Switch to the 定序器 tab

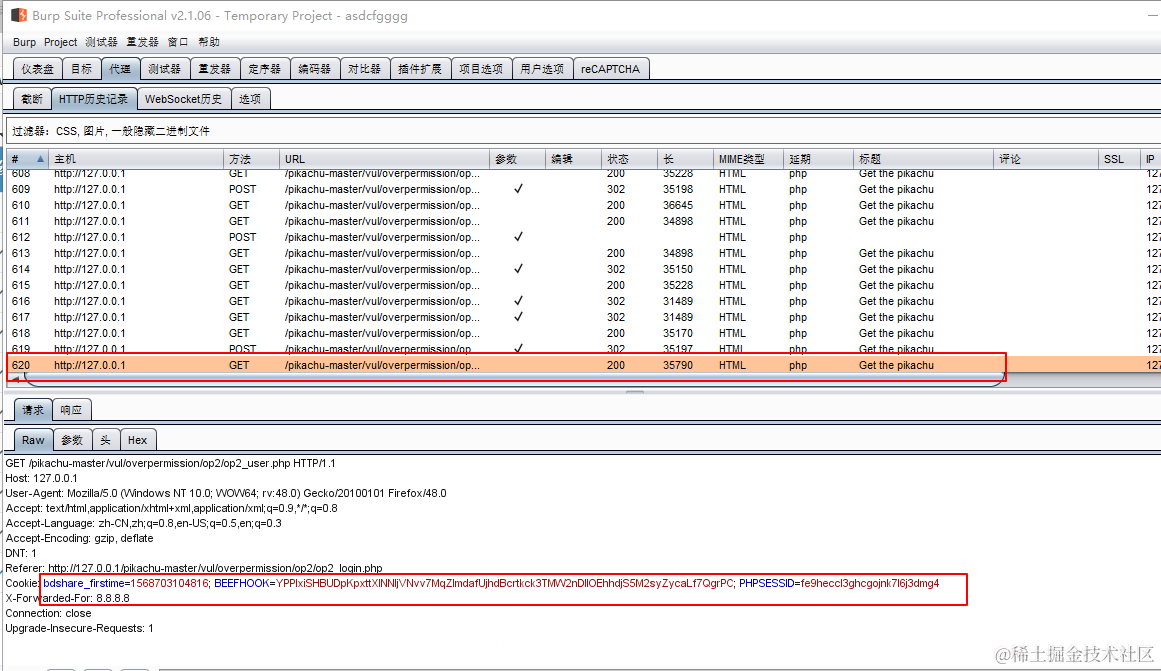coord(264,69)
